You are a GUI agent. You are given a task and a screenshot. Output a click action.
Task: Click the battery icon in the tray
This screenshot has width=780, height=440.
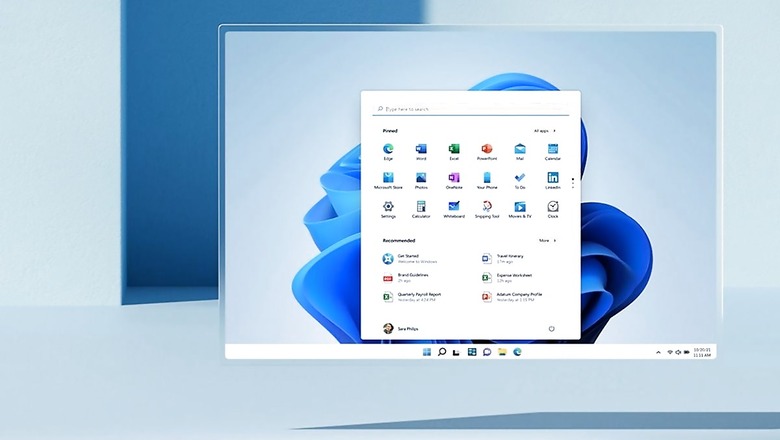pos(686,352)
